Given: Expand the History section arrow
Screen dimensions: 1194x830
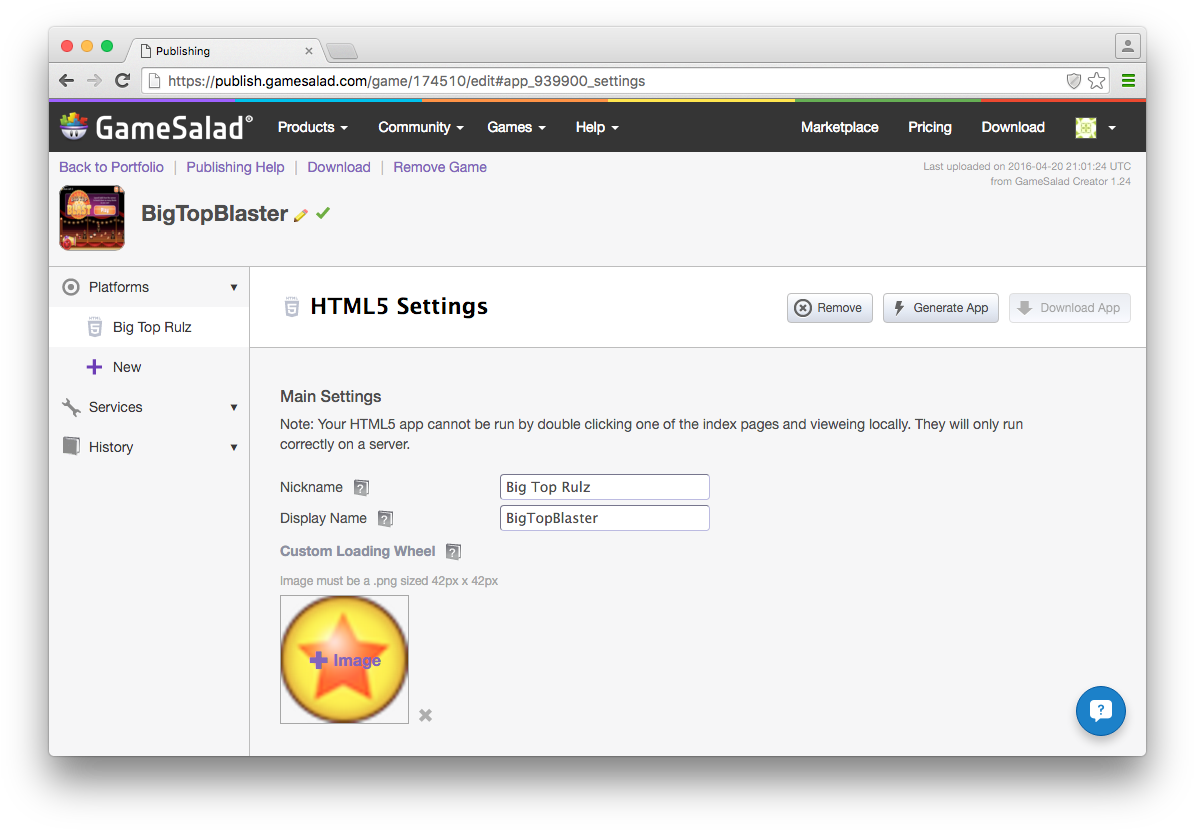Looking at the screenshot, I should 234,447.
